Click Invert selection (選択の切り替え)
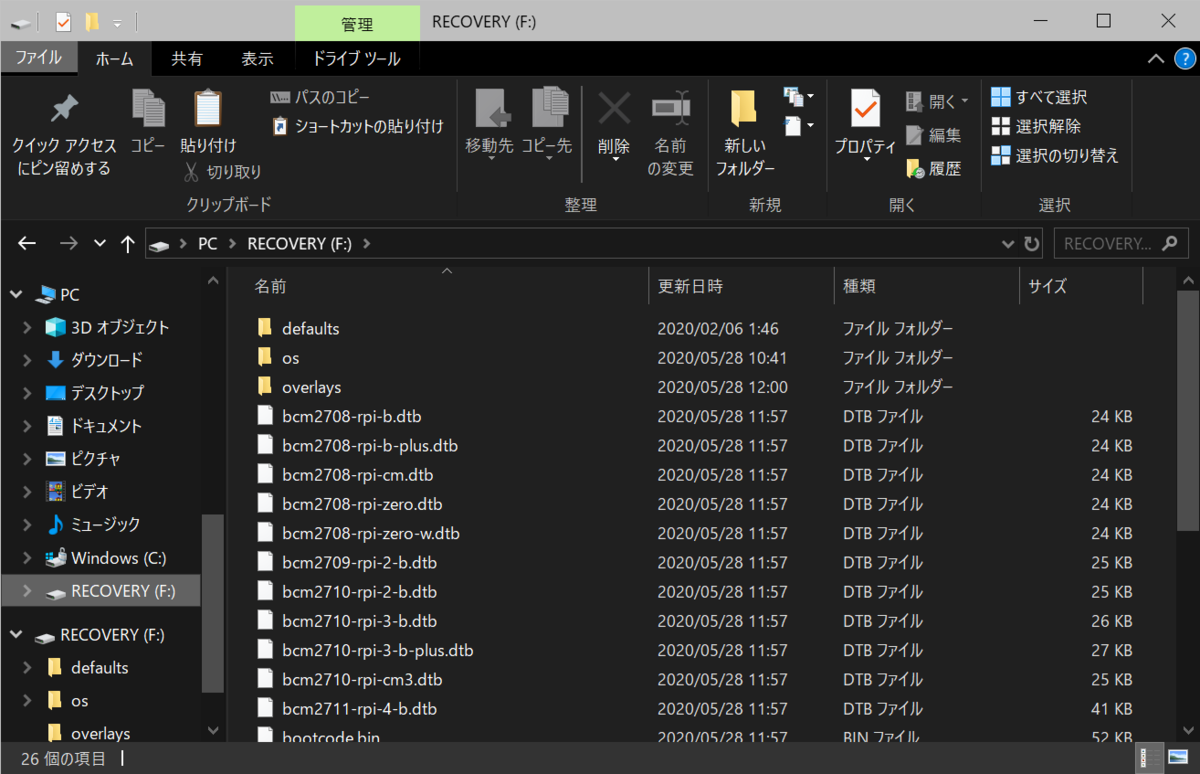 tap(1055, 155)
